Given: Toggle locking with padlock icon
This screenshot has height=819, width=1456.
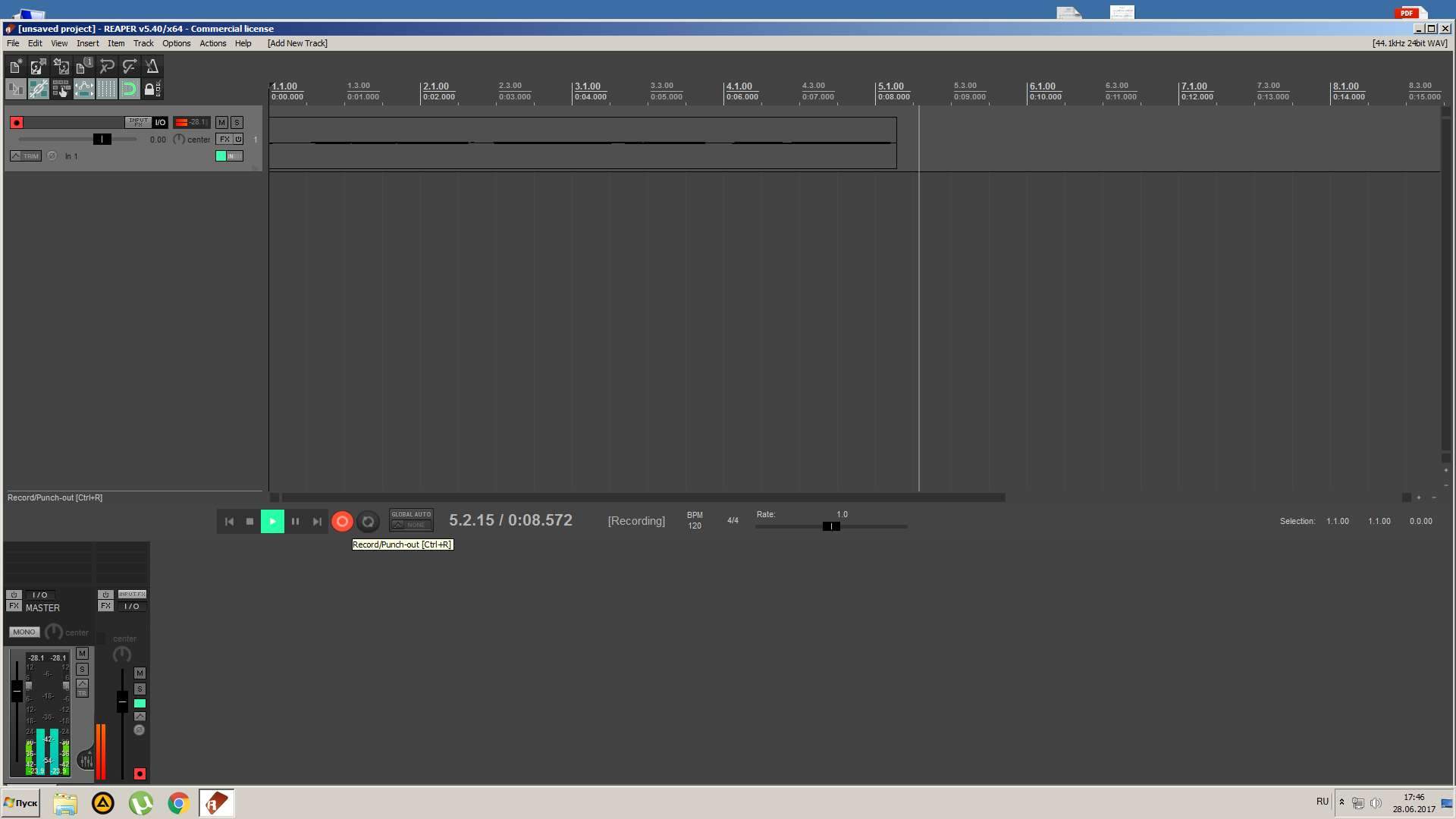Looking at the screenshot, I should (151, 89).
